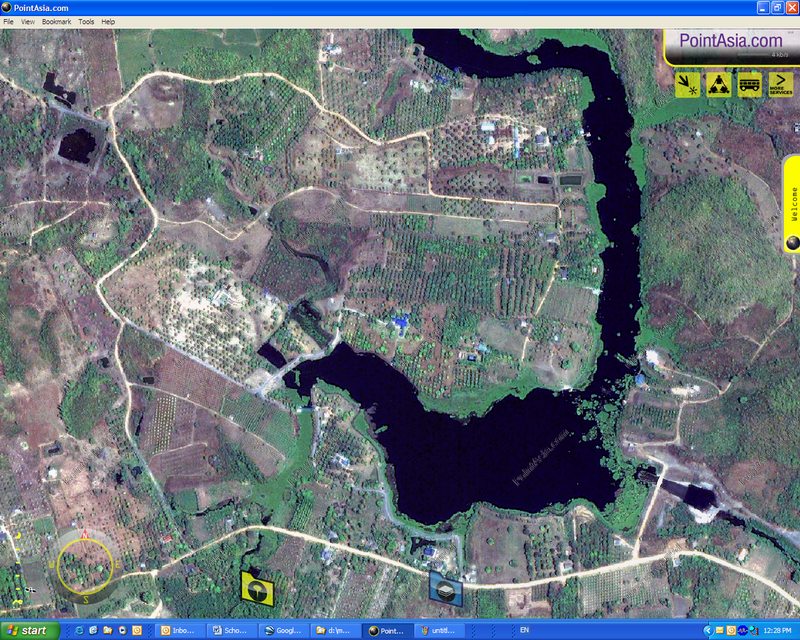Click the blue map marker flag
This screenshot has width=800, height=640.
point(444,587)
